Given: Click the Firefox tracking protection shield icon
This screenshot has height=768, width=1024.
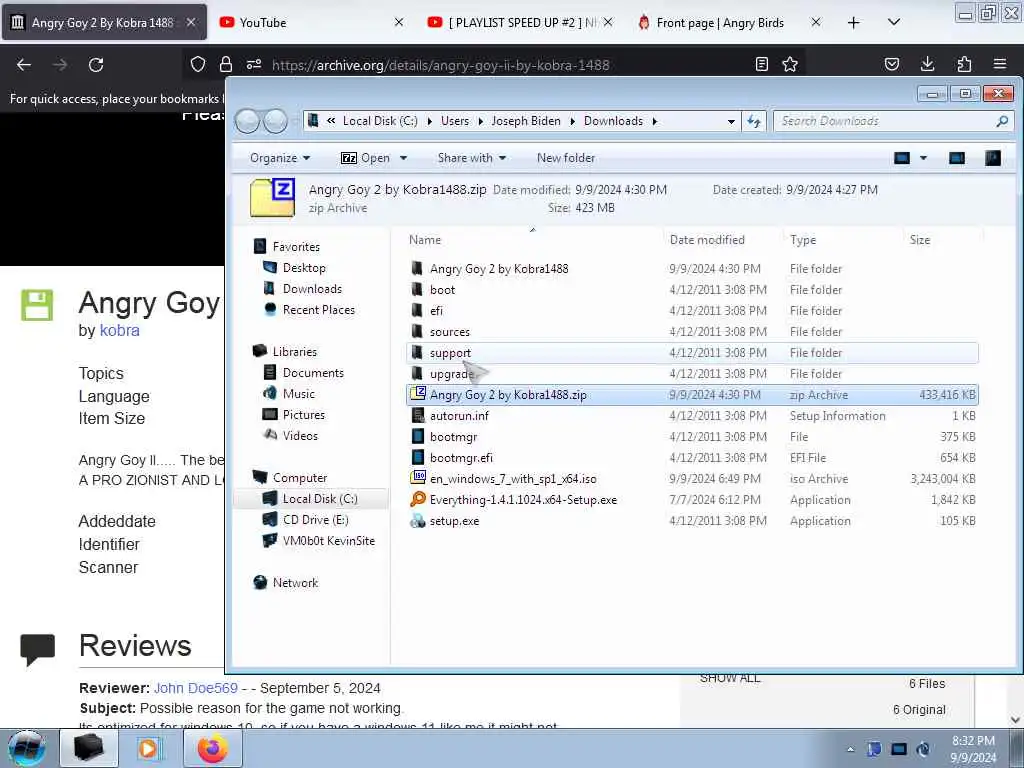Looking at the screenshot, I should (x=198, y=64).
